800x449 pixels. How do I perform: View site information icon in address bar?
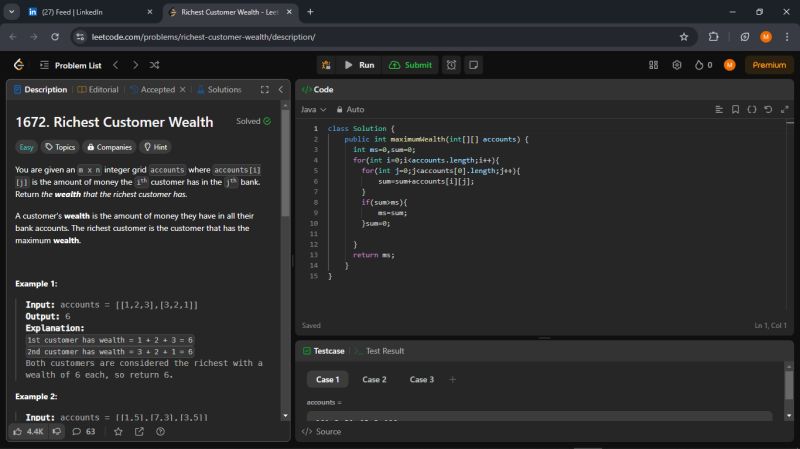80,37
